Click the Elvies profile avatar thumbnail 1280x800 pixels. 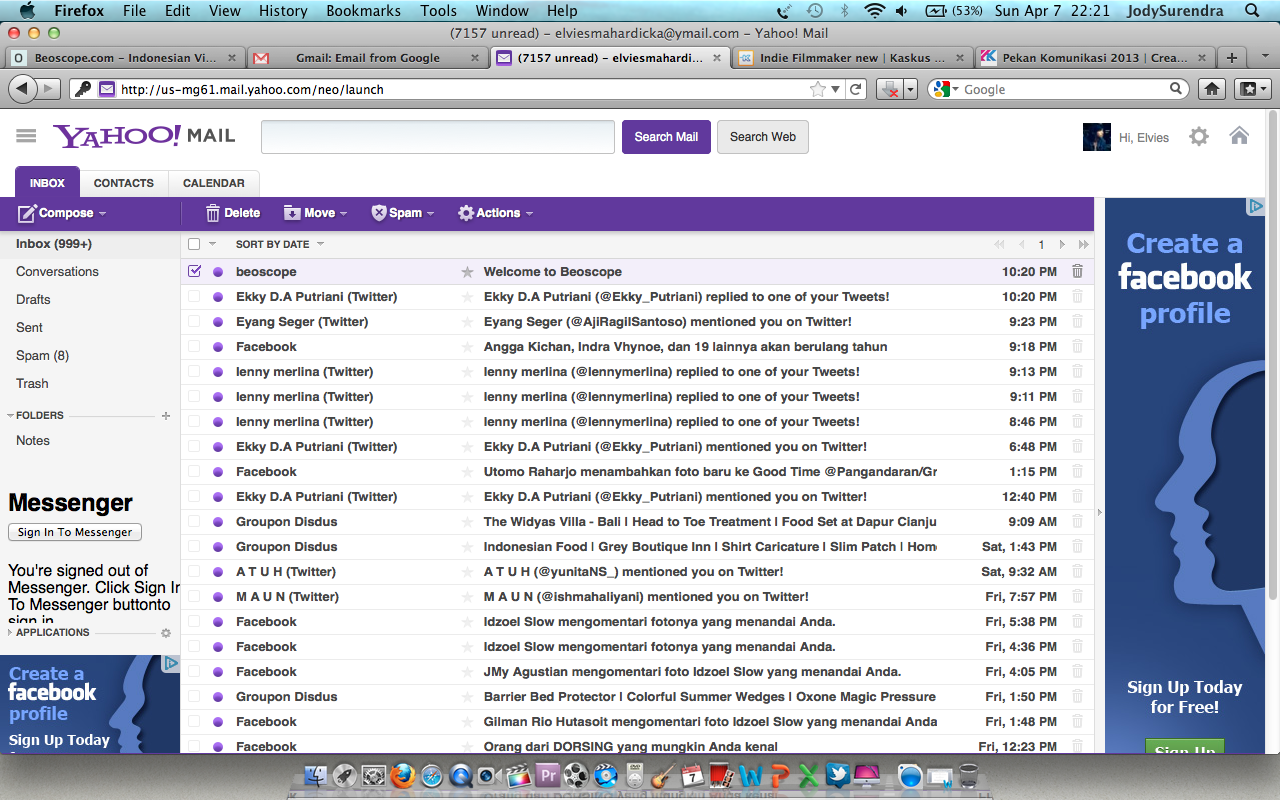coord(1097,137)
